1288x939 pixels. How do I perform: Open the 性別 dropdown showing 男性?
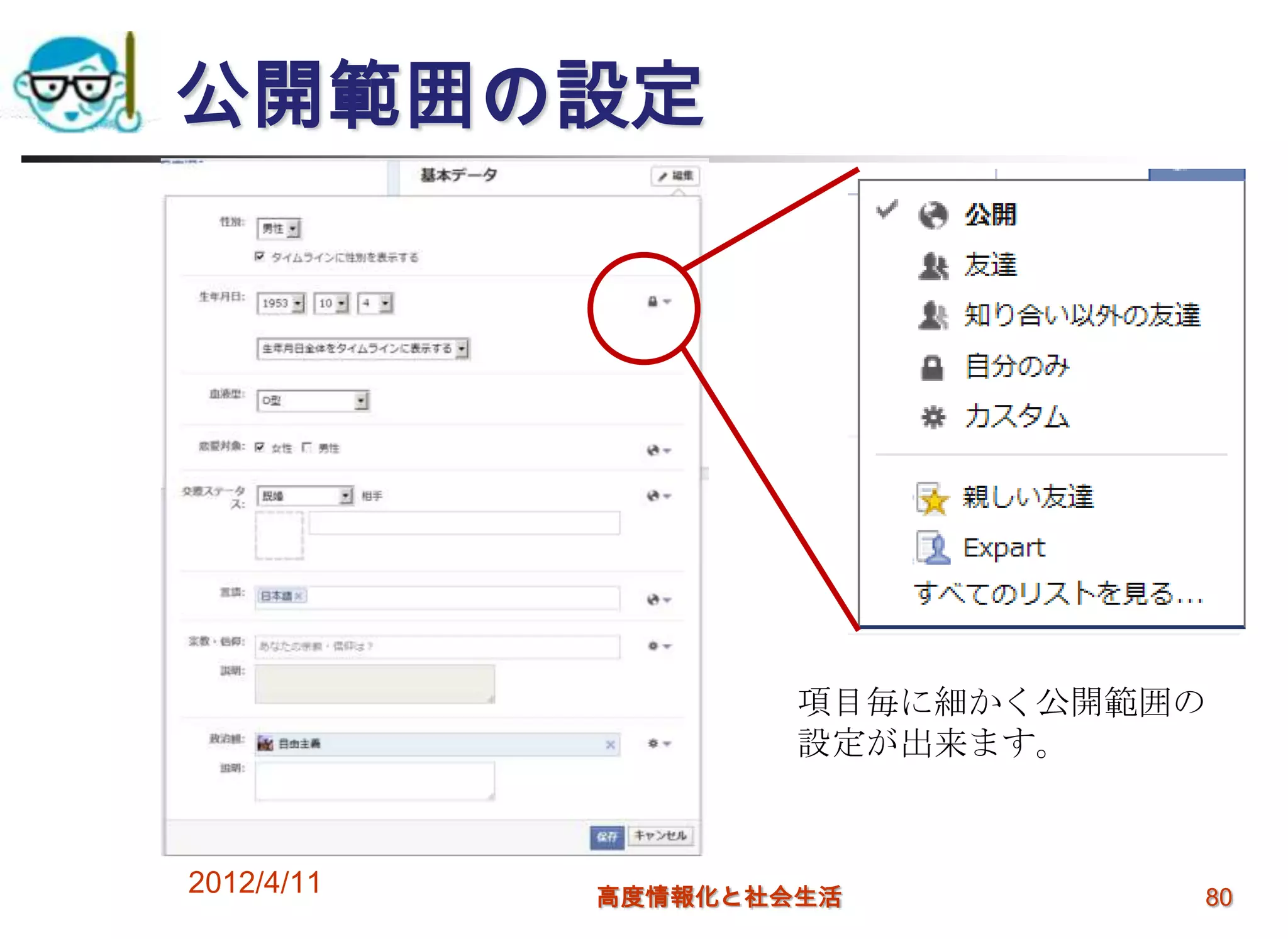click(279, 229)
